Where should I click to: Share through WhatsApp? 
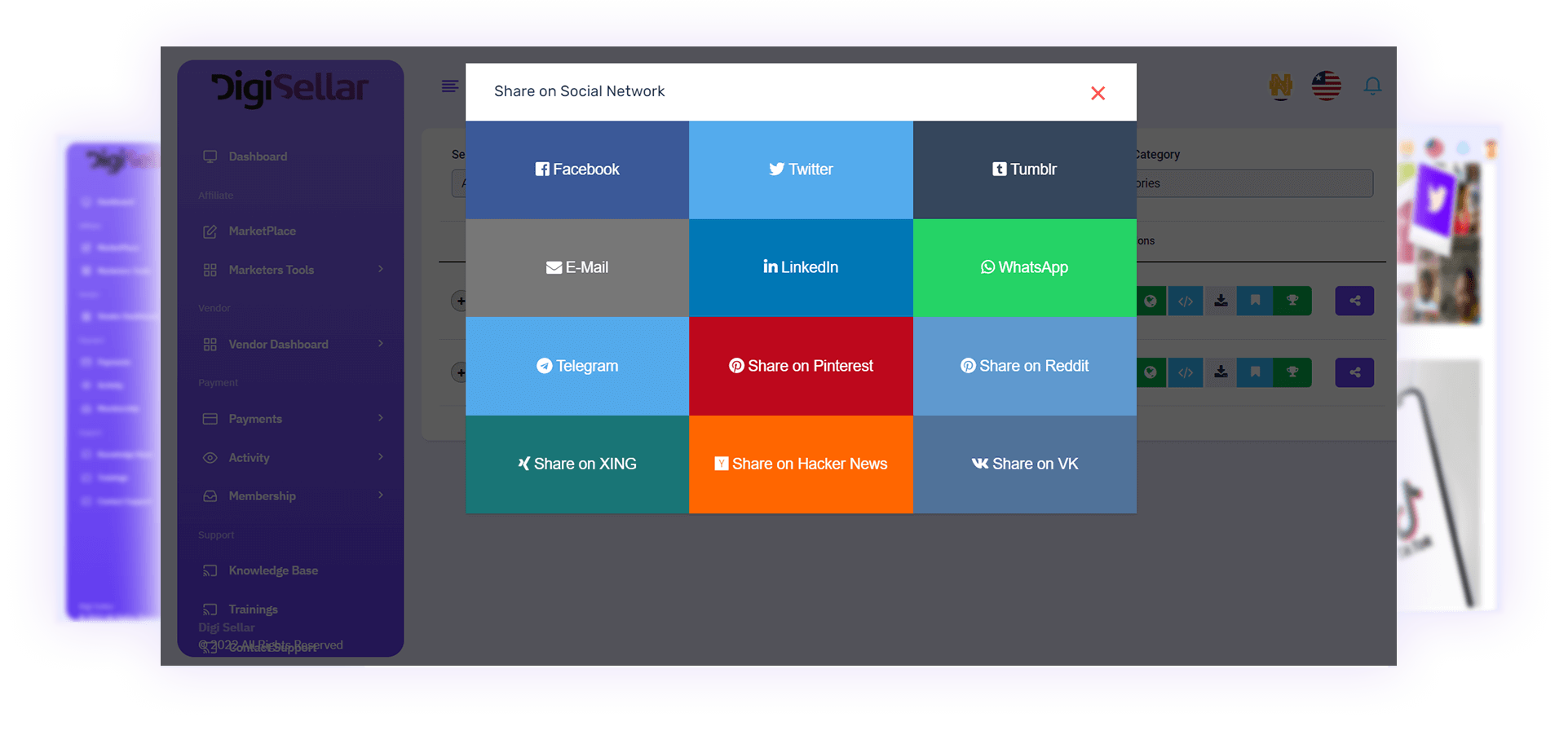pos(1025,267)
